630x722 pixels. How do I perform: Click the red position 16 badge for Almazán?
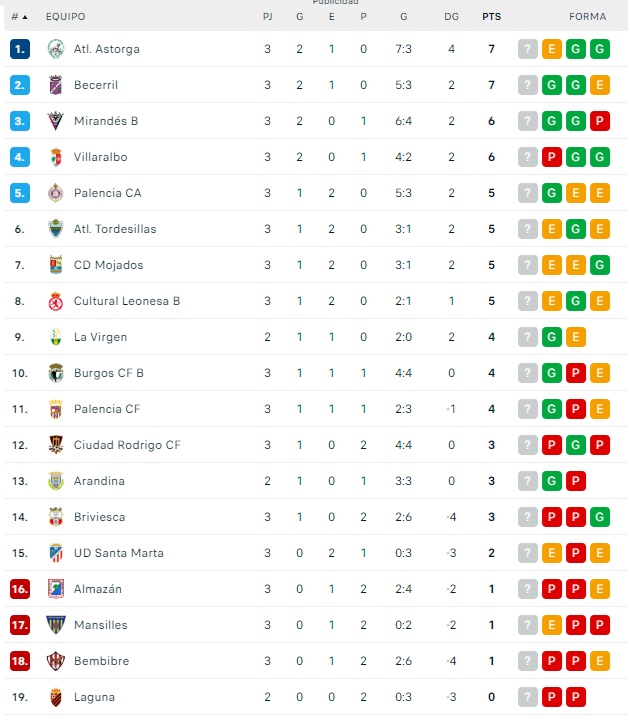tap(20, 589)
